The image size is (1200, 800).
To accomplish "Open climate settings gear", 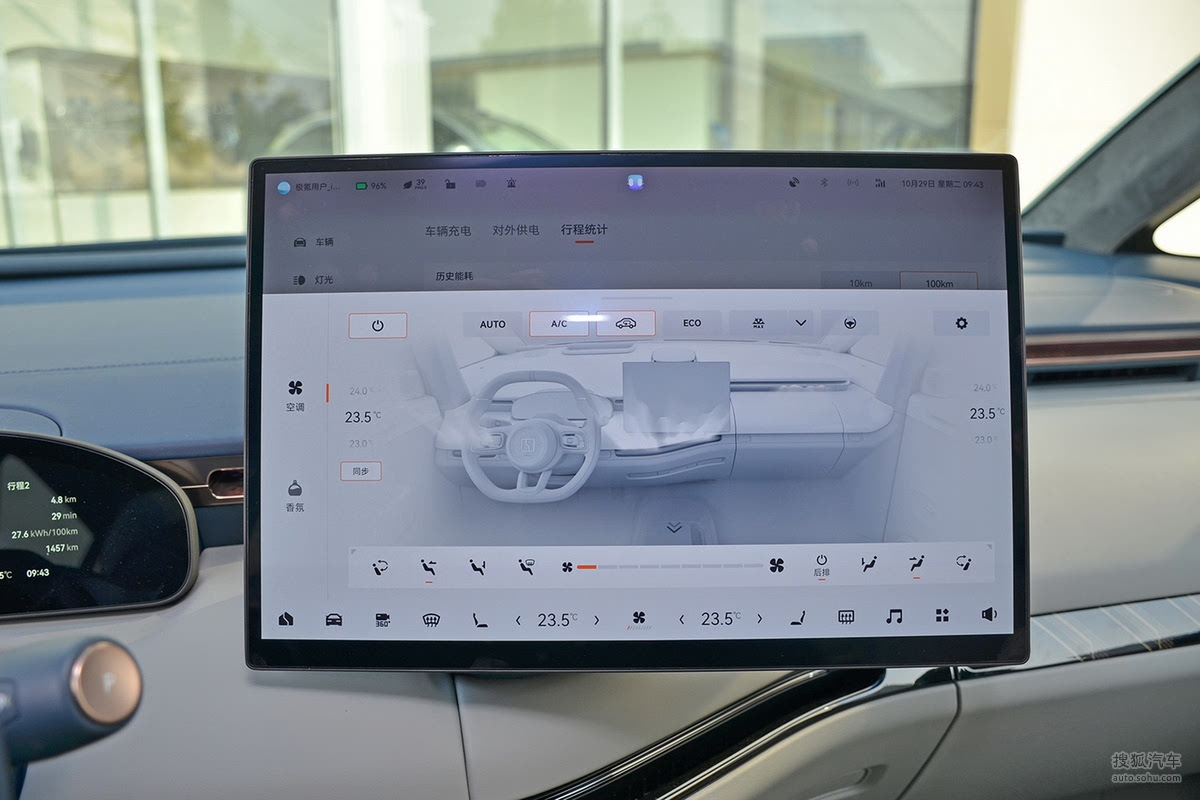I will point(961,323).
